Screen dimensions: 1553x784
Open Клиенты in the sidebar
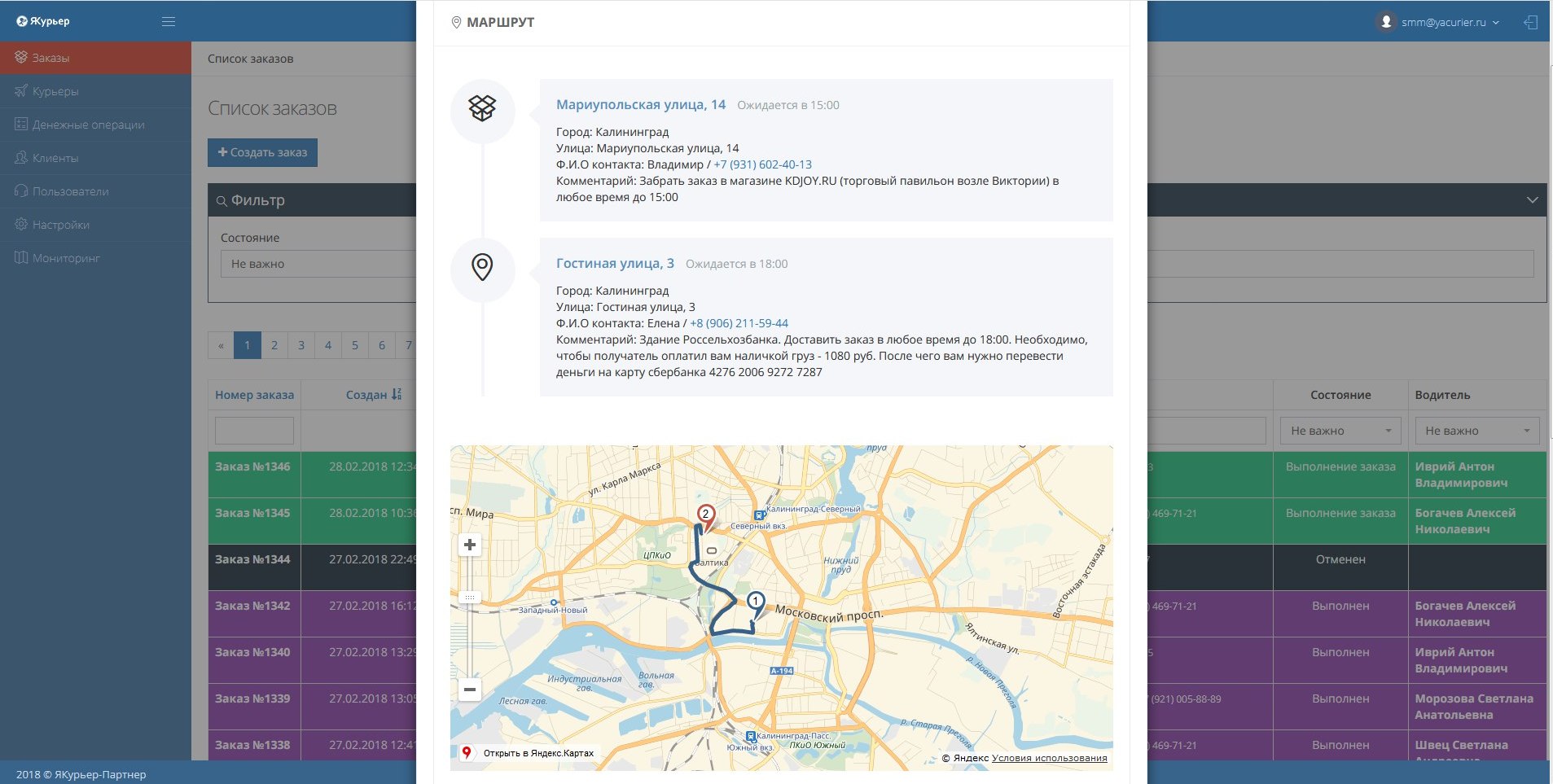pos(95,158)
